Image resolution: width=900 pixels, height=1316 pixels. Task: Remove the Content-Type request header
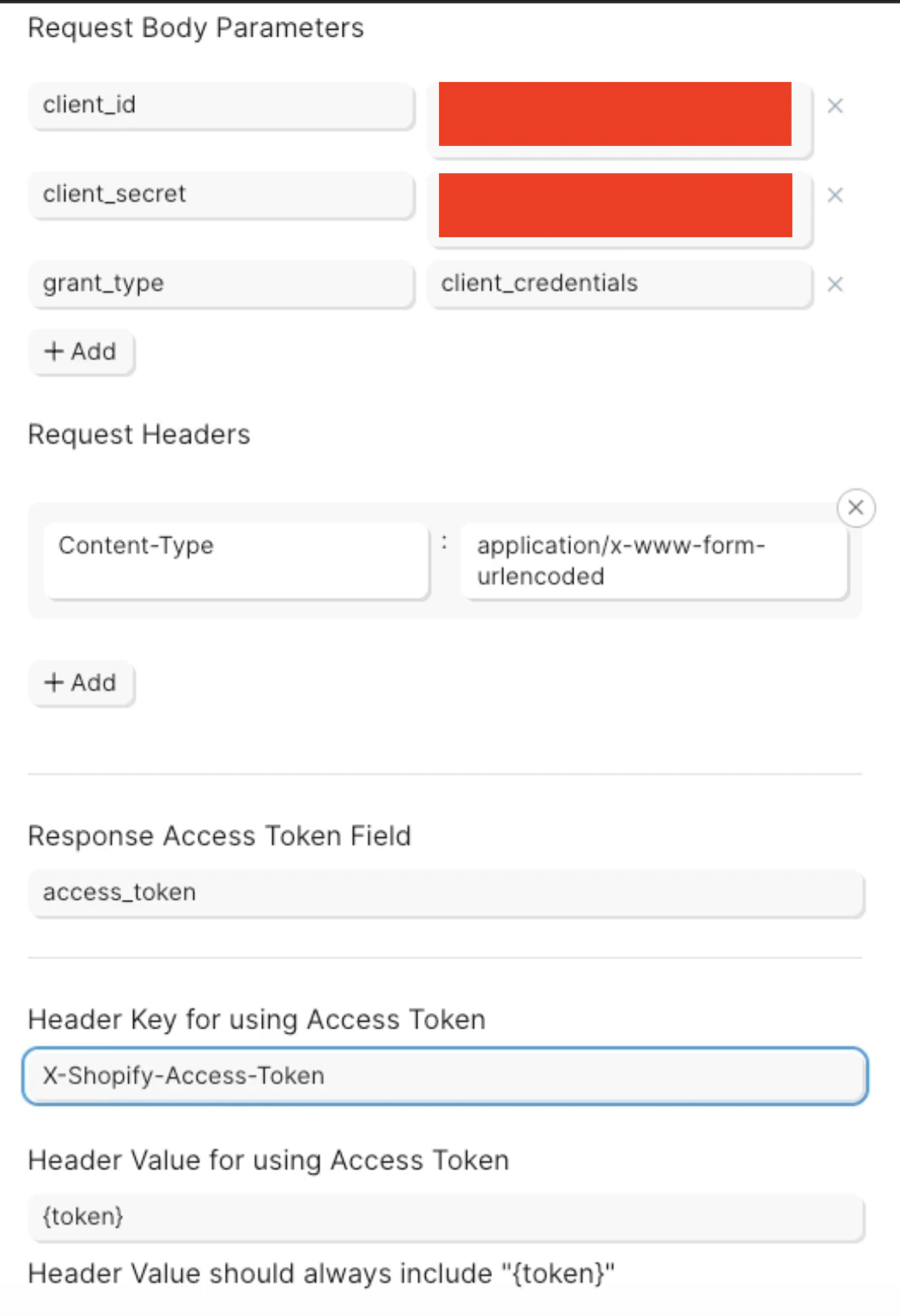coord(856,507)
